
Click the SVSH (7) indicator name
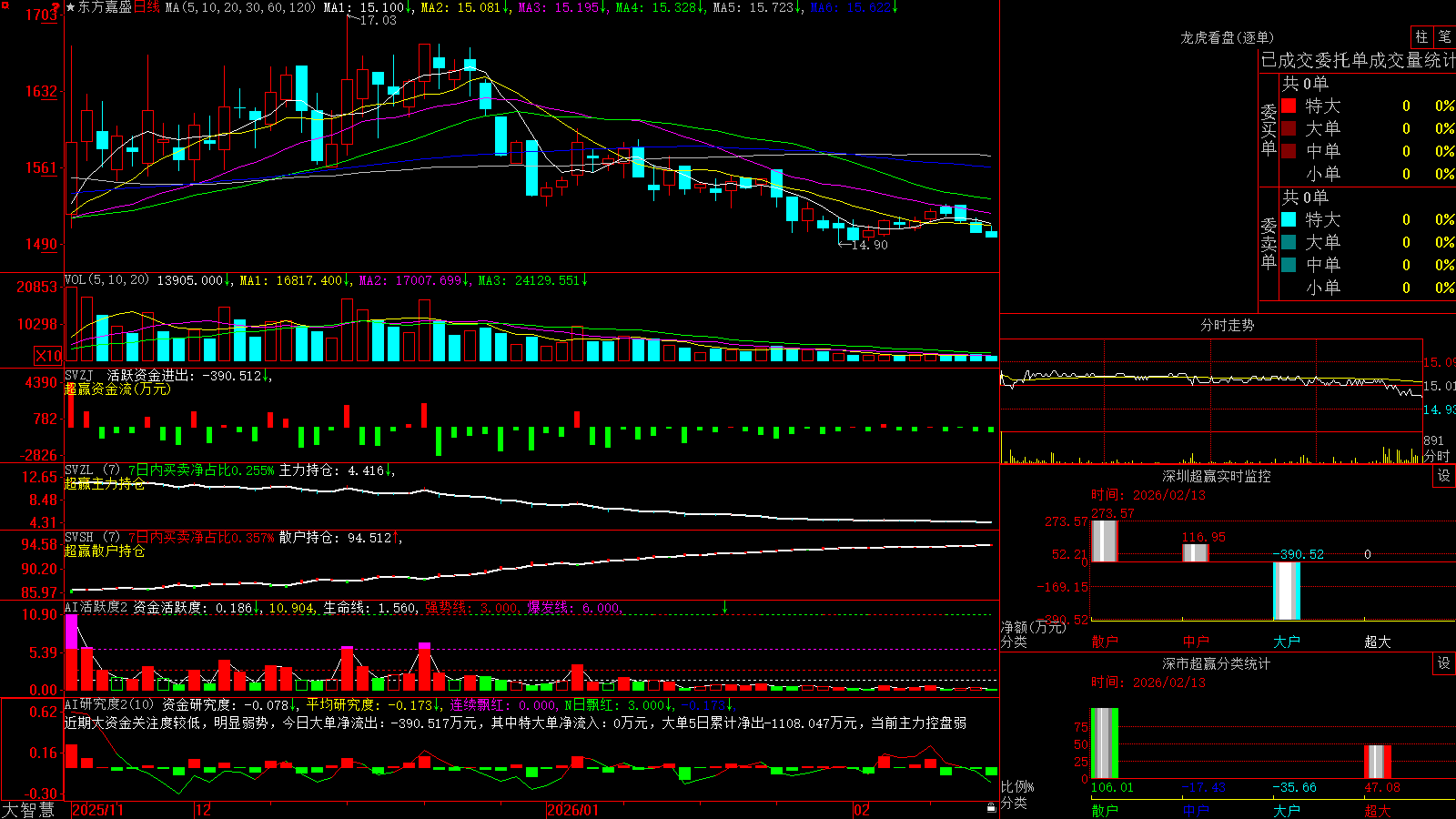point(92,538)
